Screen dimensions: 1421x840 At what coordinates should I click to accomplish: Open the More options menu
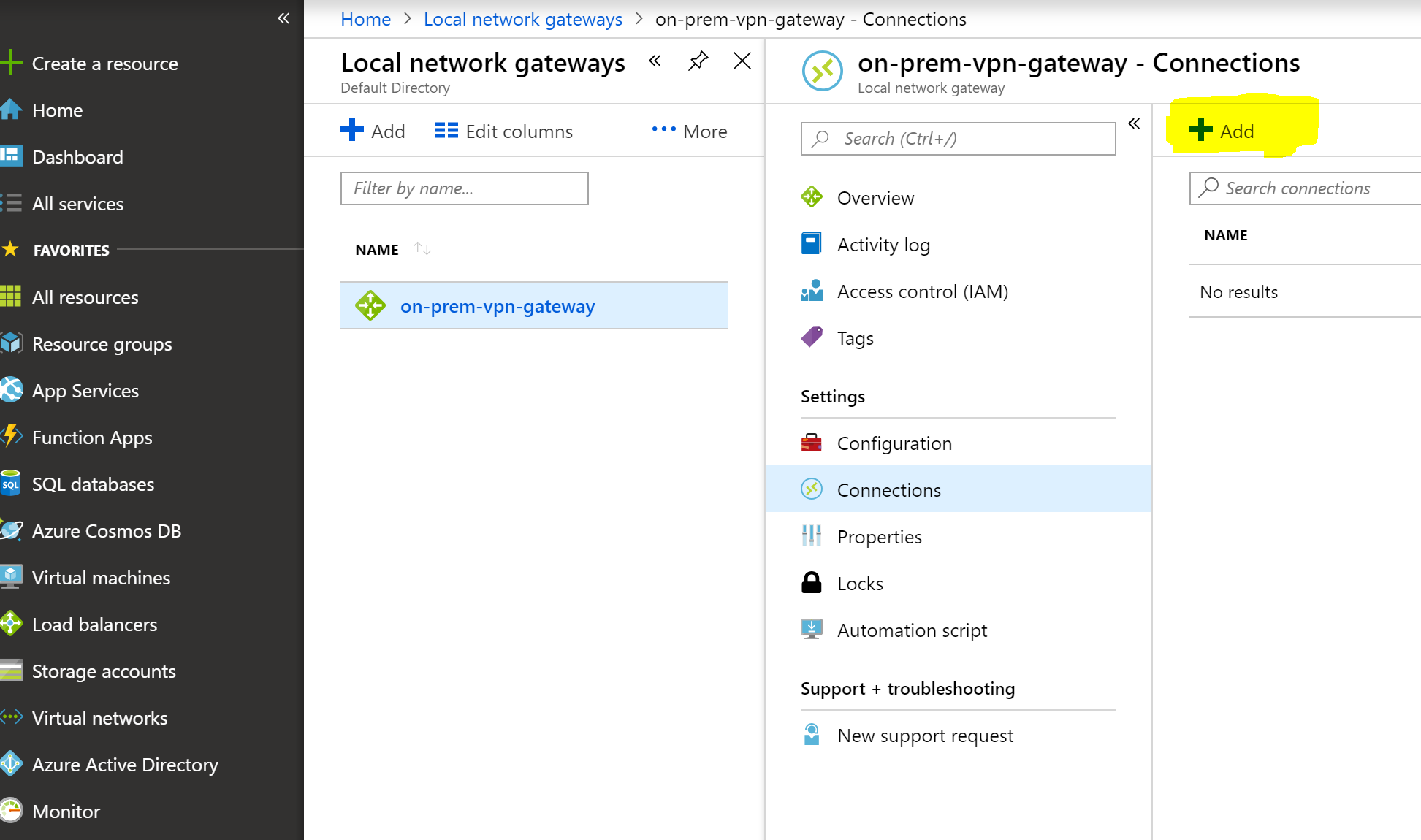pos(687,131)
